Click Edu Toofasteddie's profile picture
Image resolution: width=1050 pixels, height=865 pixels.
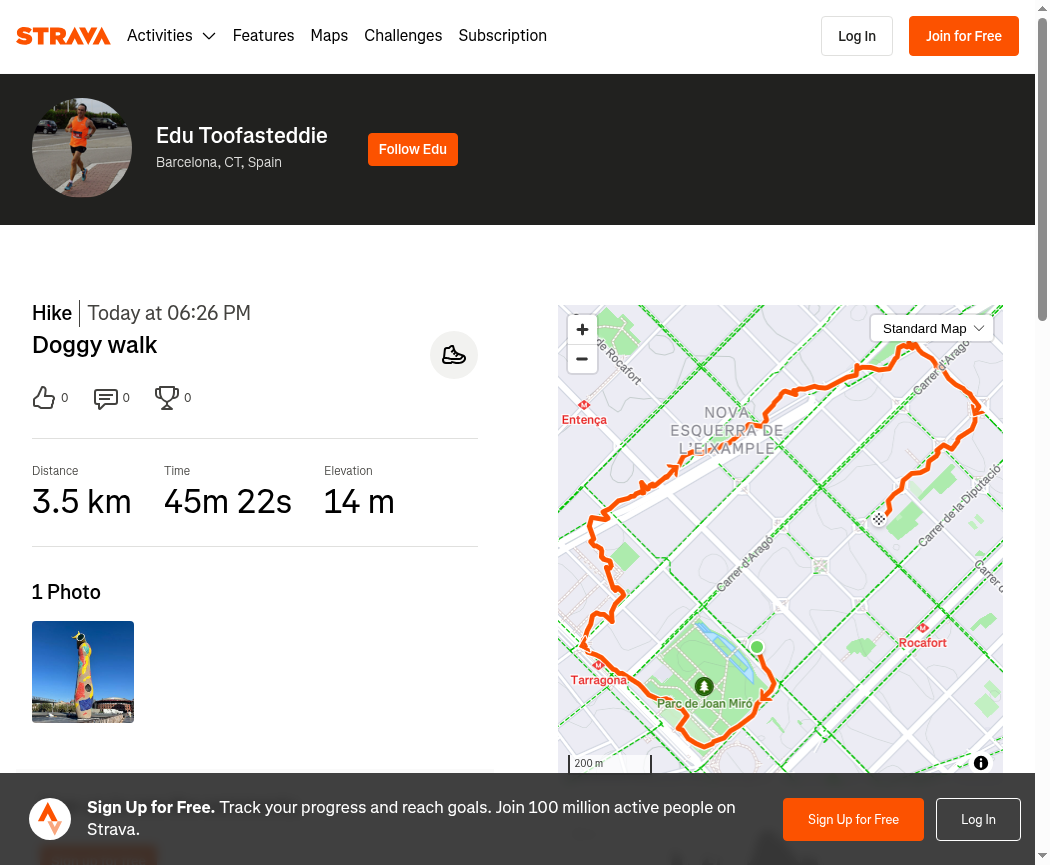tap(82, 148)
